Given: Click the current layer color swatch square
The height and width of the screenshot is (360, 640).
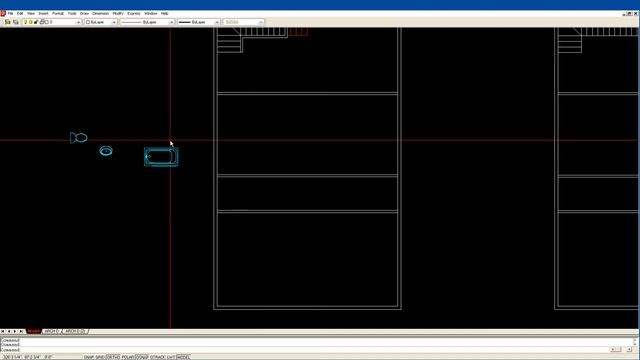Looking at the screenshot, I should [47, 22].
